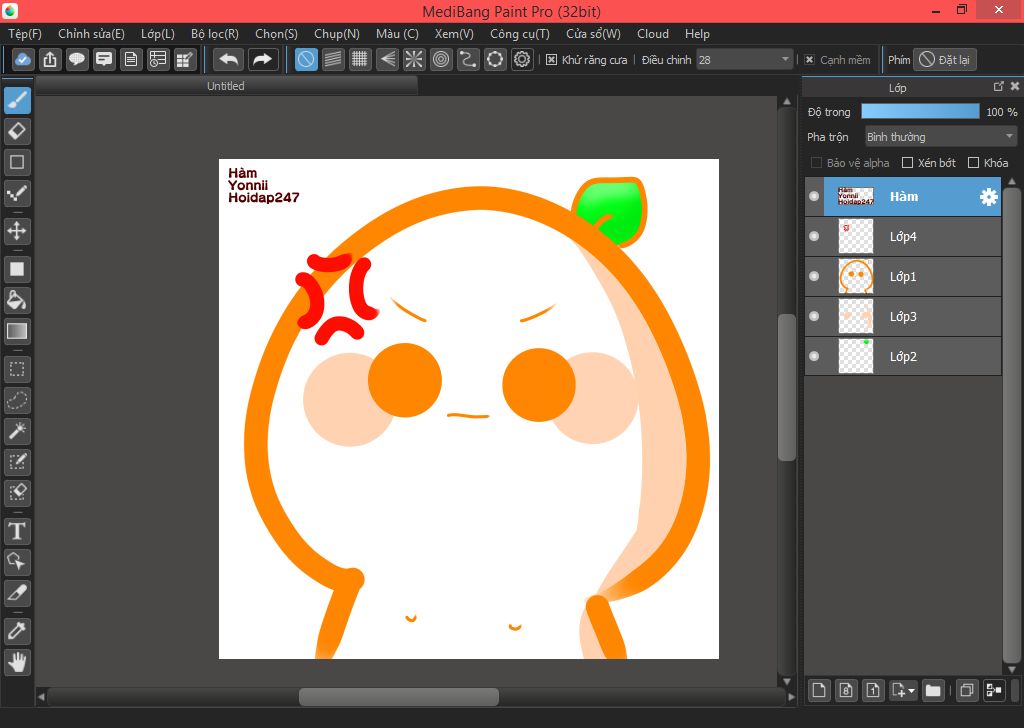Open the Bộ lọc(R) menu
This screenshot has width=1024, height=728.
215,34
